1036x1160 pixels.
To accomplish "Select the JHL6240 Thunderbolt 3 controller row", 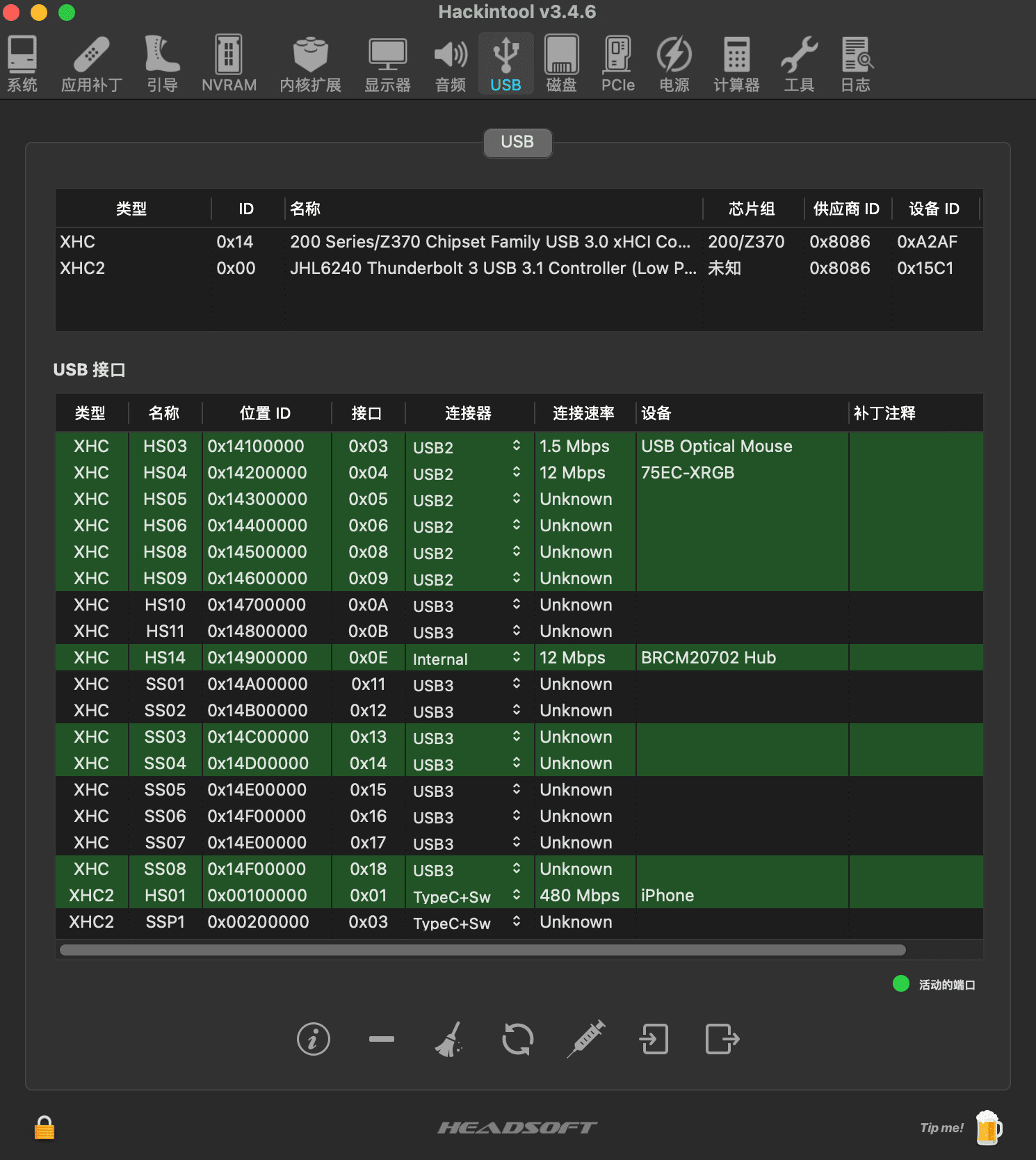I will 519,268.
